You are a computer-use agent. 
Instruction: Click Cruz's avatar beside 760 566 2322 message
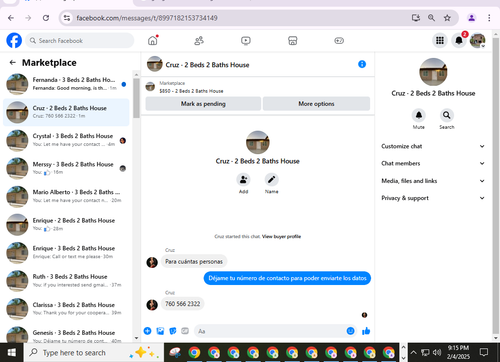click(x=152, y=304)
